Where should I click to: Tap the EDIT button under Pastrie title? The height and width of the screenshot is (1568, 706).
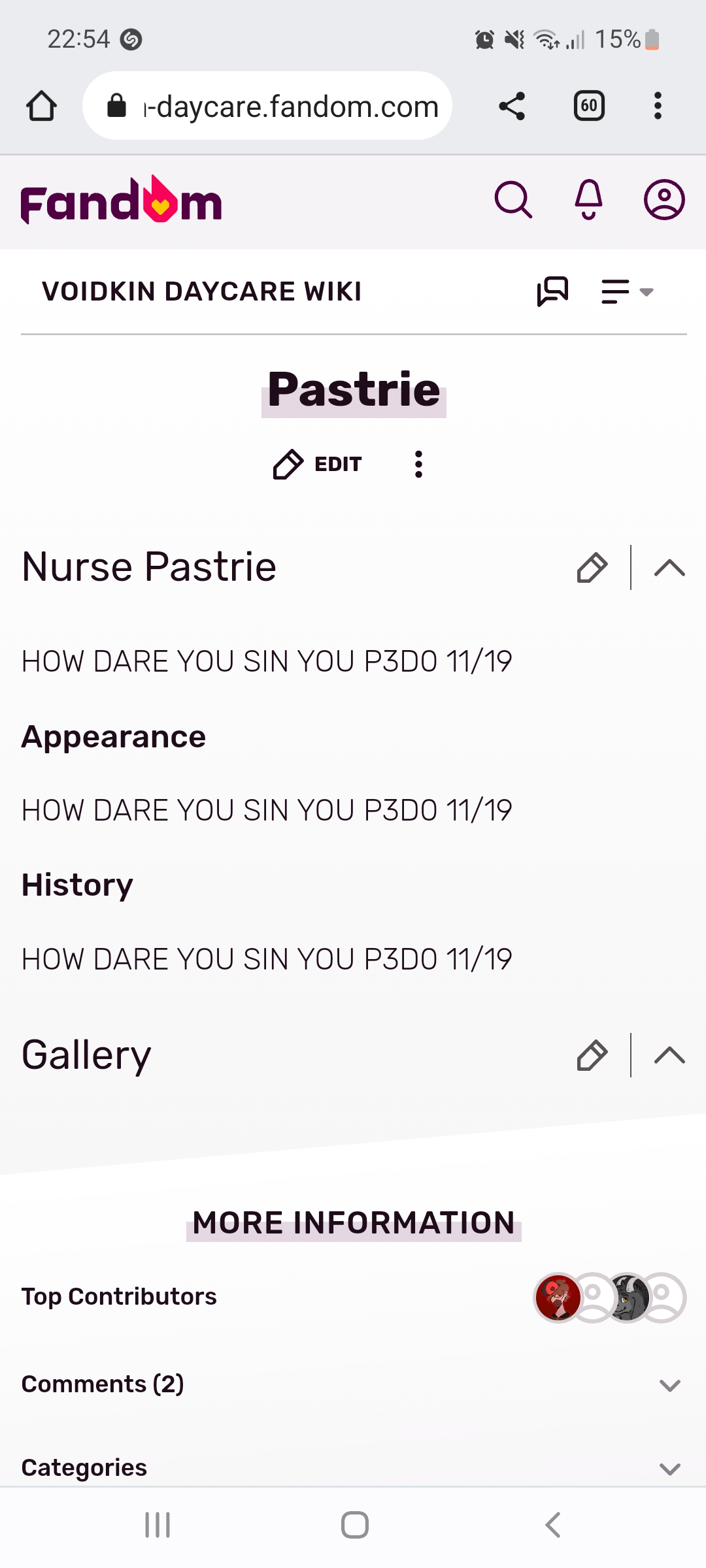317,465
